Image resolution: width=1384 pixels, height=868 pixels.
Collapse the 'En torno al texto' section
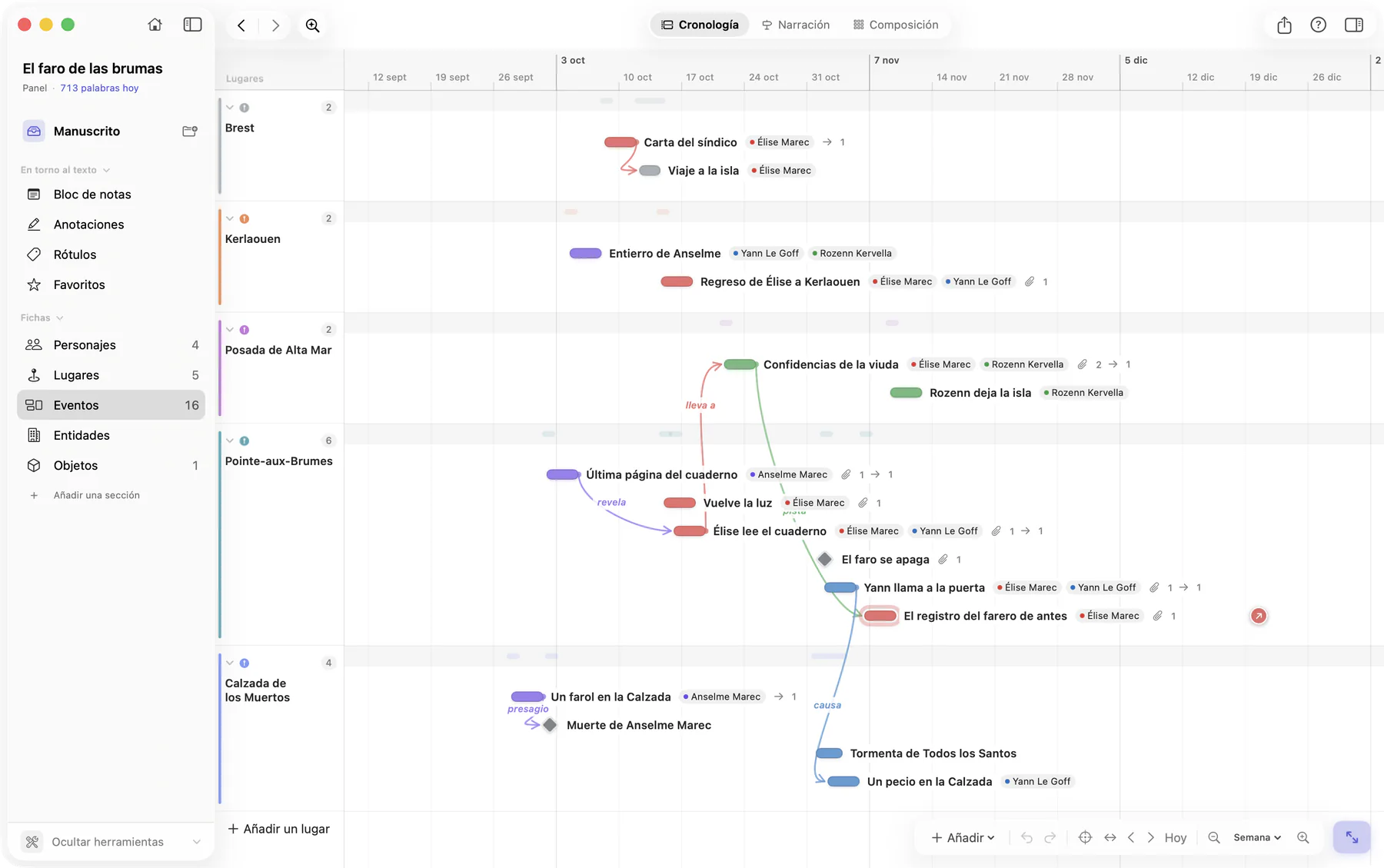(106, 170)
